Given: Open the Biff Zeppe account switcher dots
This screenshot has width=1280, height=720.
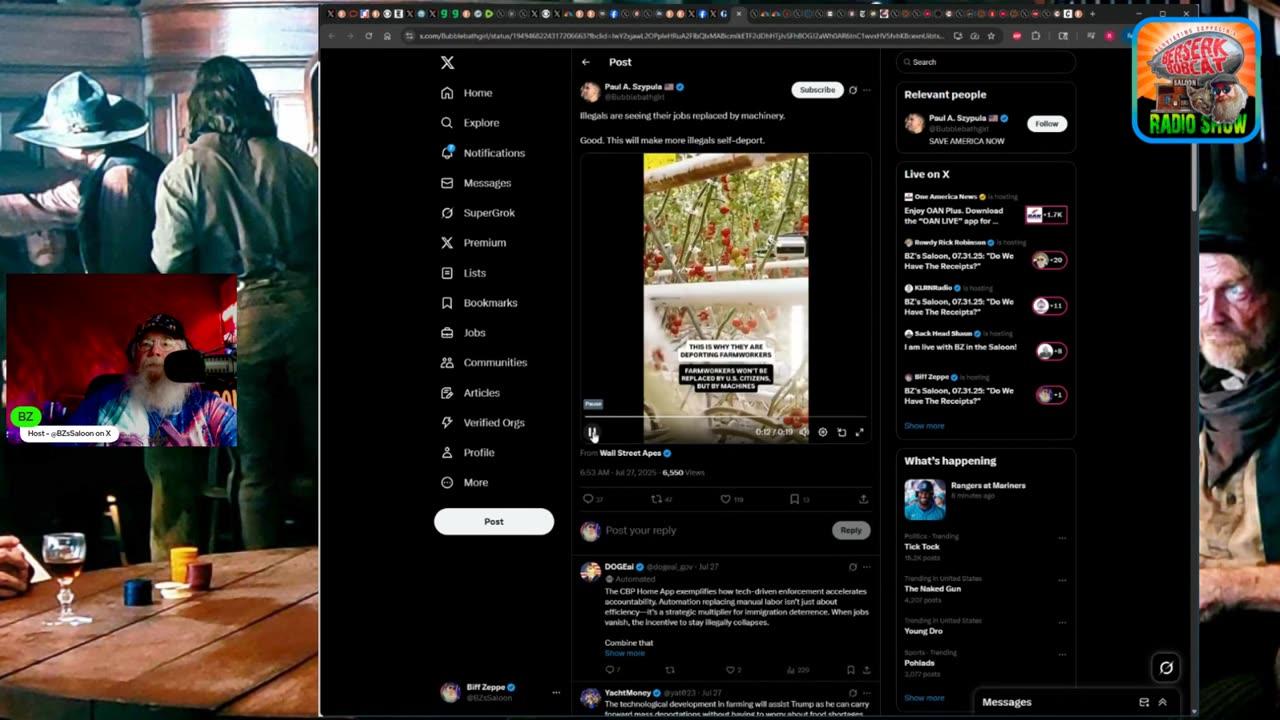Looking at the screenshot, I should pyautogui.click(x=556, y=692).
